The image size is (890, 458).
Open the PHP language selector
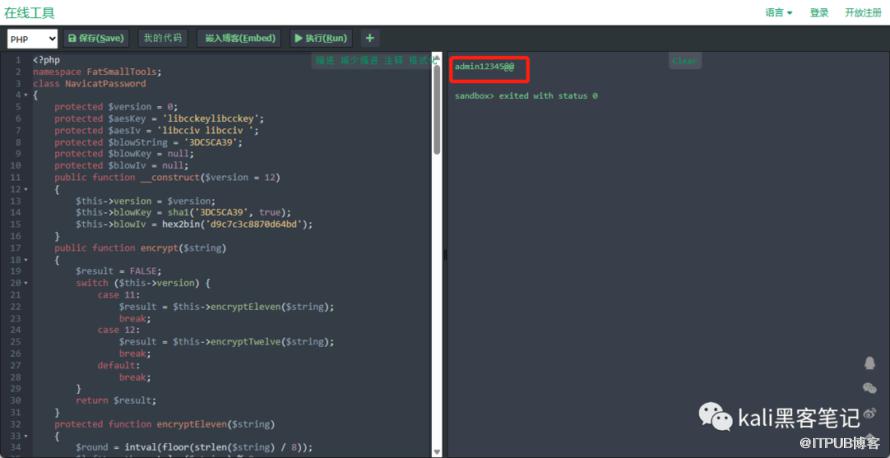click(32, 39)
